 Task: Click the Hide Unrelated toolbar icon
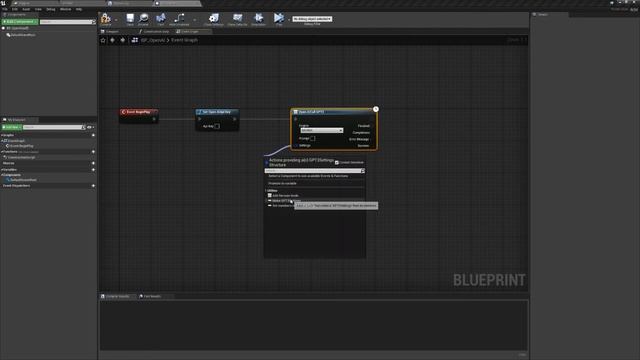[x=179, y=18]
